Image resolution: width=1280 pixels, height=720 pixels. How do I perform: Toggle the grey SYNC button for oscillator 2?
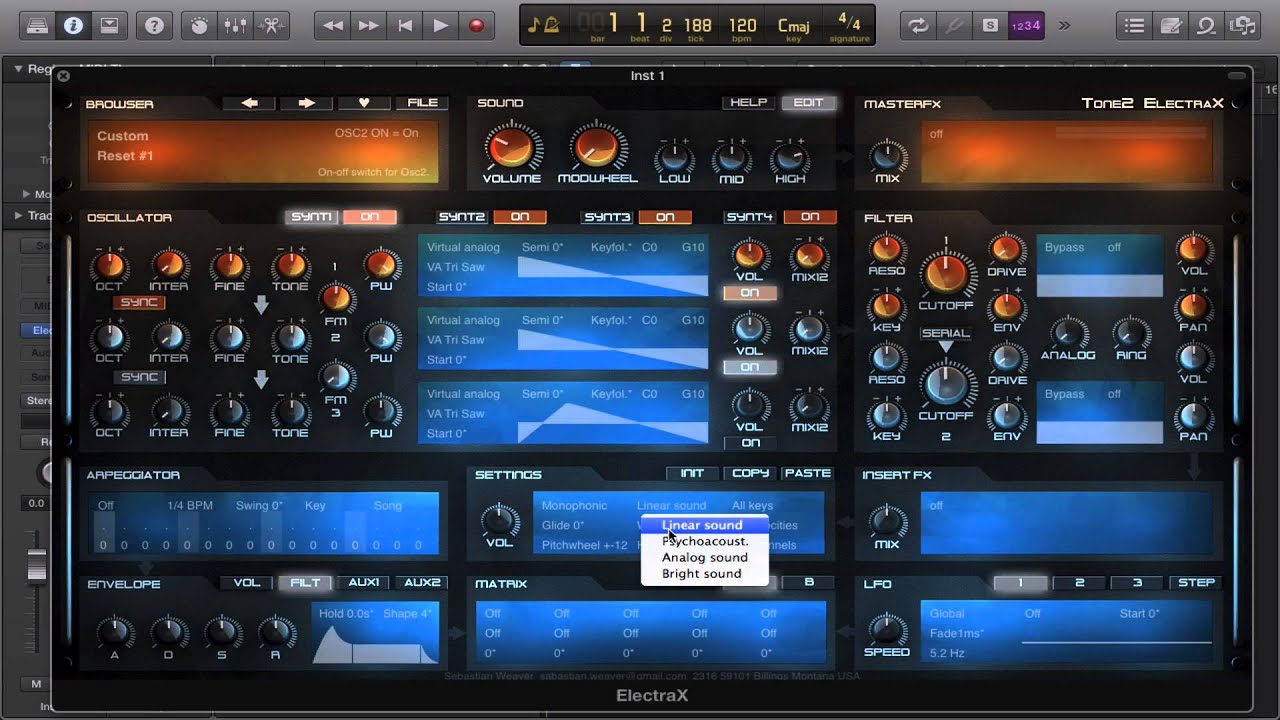(139, 377)
